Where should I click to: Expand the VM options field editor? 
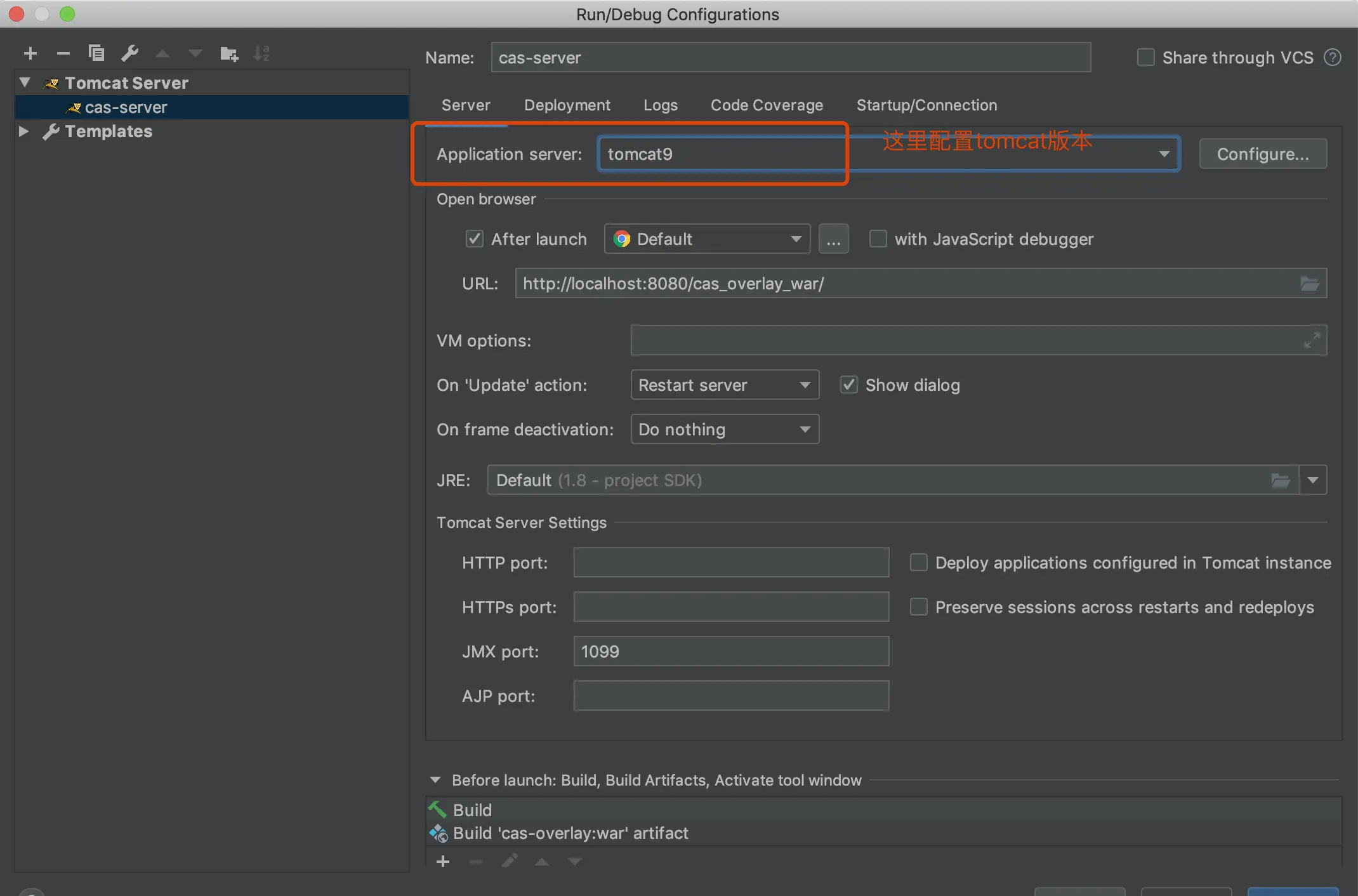(x=1312, y=340)
